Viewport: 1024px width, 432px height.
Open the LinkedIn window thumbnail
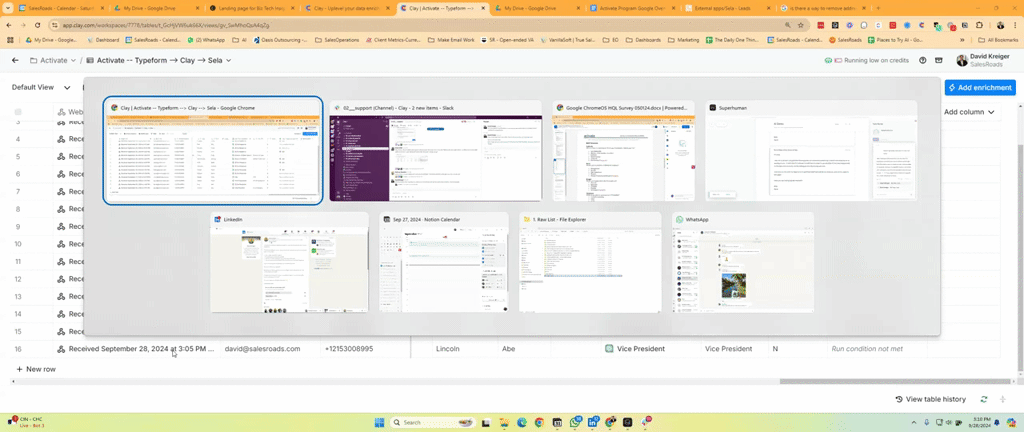(x=289, y=262)
